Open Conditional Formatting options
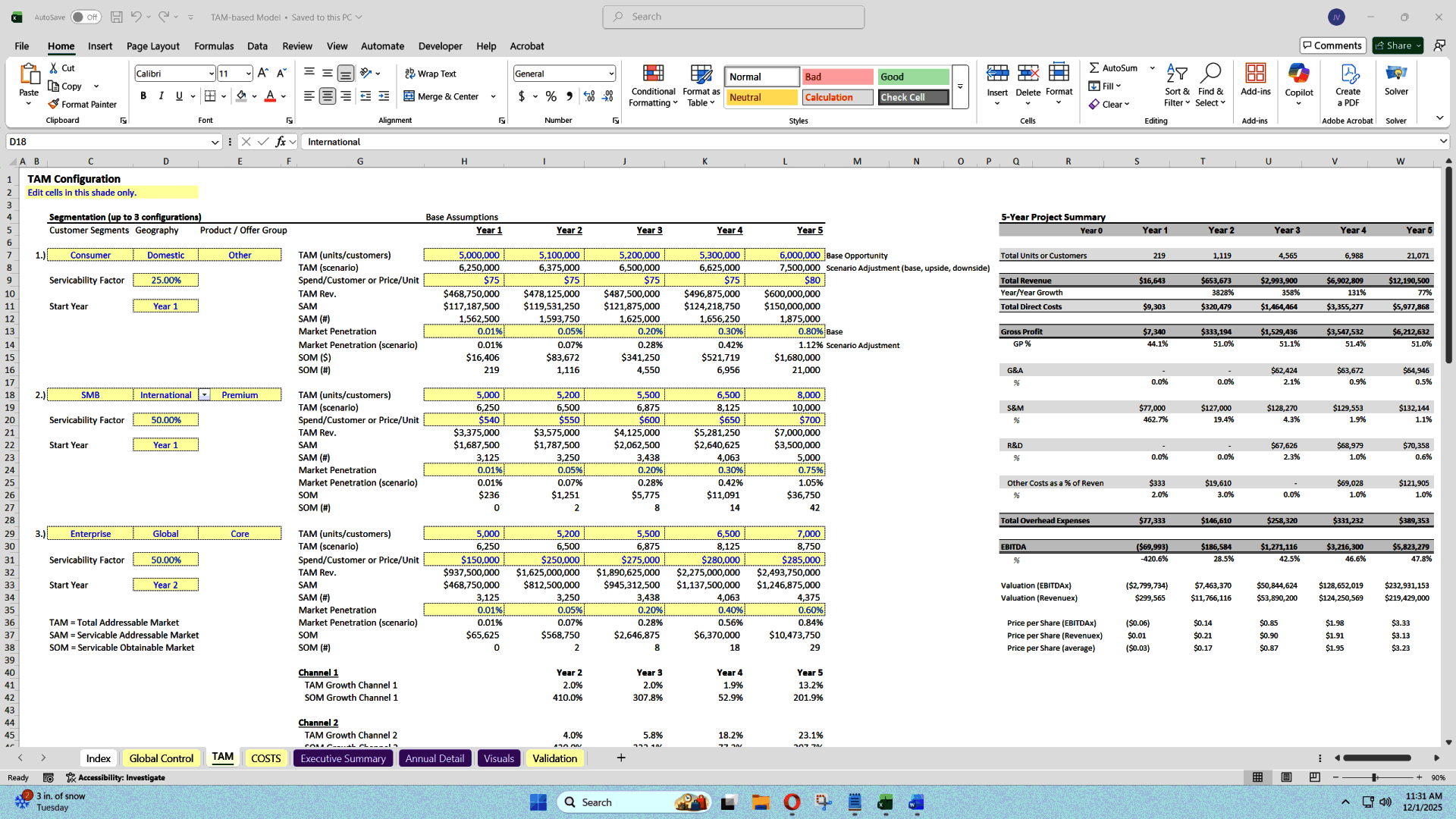Viewport: 1456px width, 819px height. (x=653, y=85)
